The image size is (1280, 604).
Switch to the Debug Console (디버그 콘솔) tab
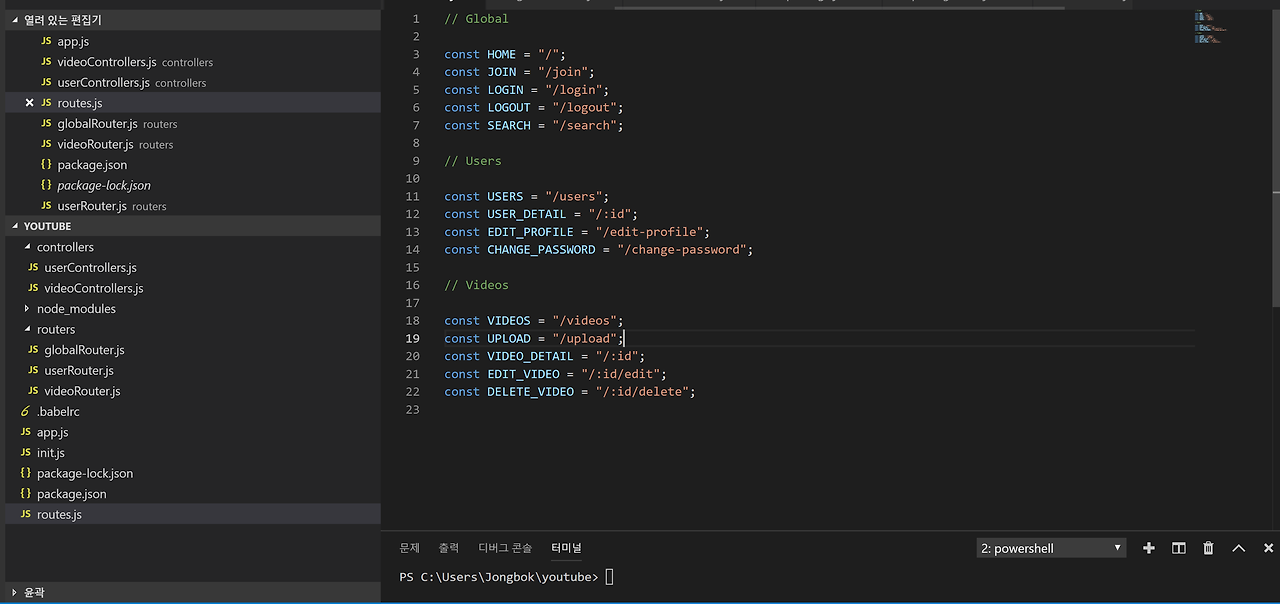point(505,548)
